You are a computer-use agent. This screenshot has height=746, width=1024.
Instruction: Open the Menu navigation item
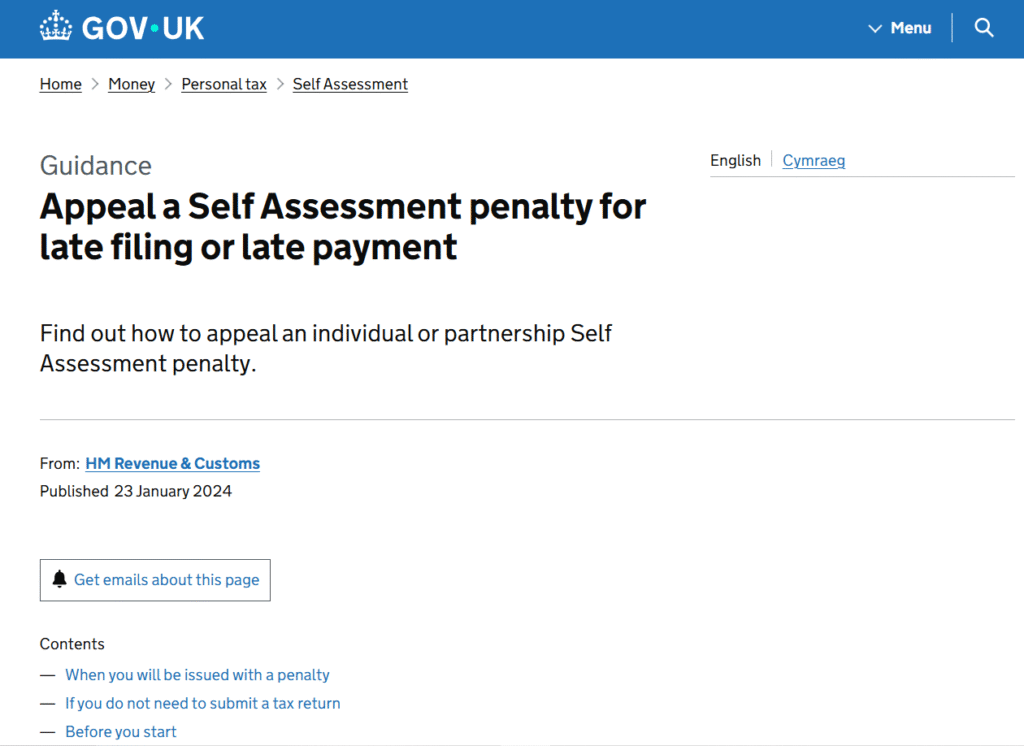(x=910, y=28)
